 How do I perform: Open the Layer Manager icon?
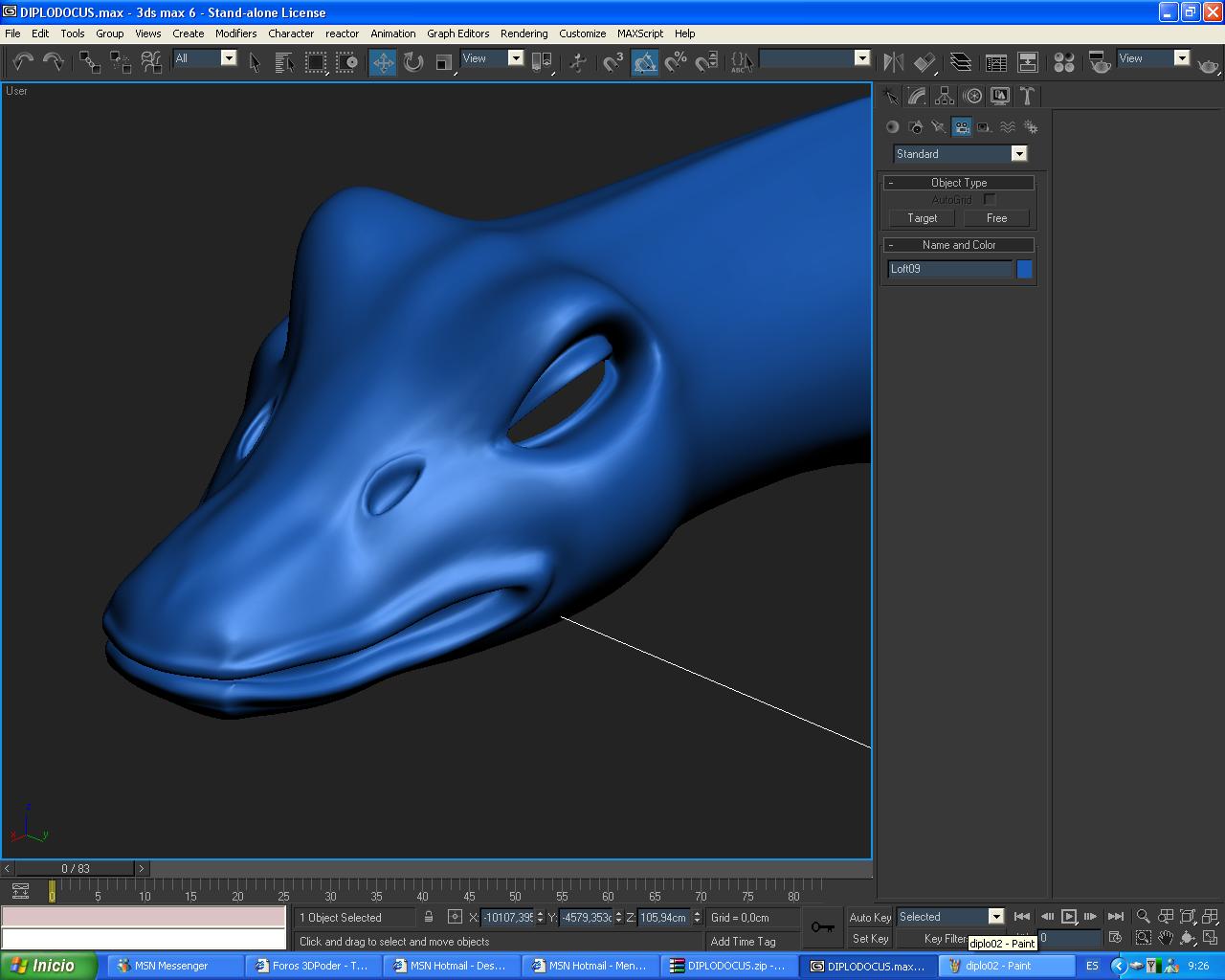pyautogui.click(x=960, y=63)
